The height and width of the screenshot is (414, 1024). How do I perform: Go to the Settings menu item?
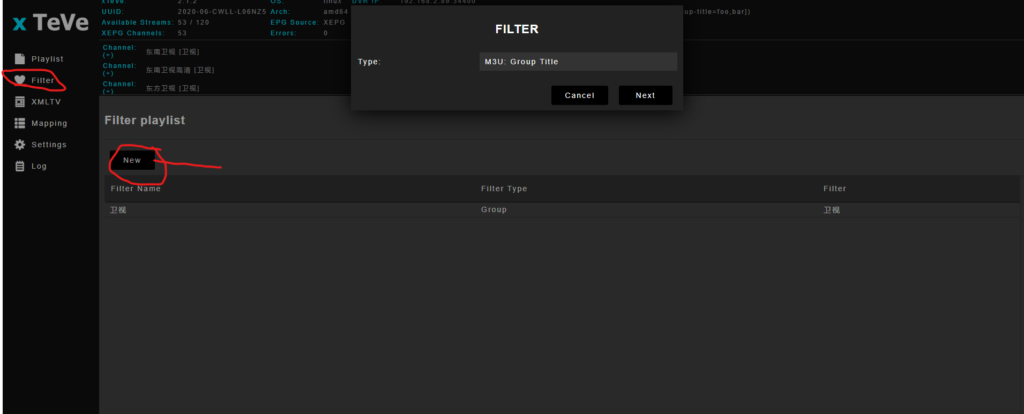coord(49,145)
